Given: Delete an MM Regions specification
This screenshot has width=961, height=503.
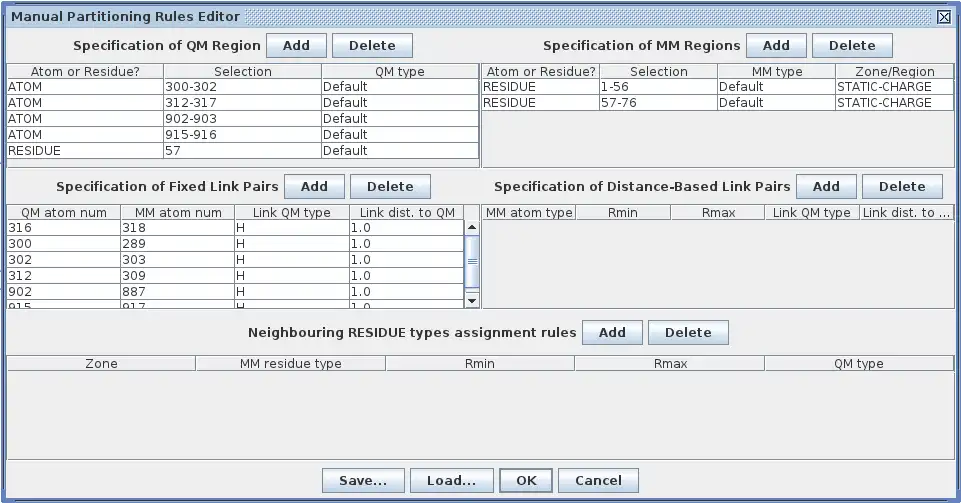Looking at the screenshot, I should click(852, 45).
